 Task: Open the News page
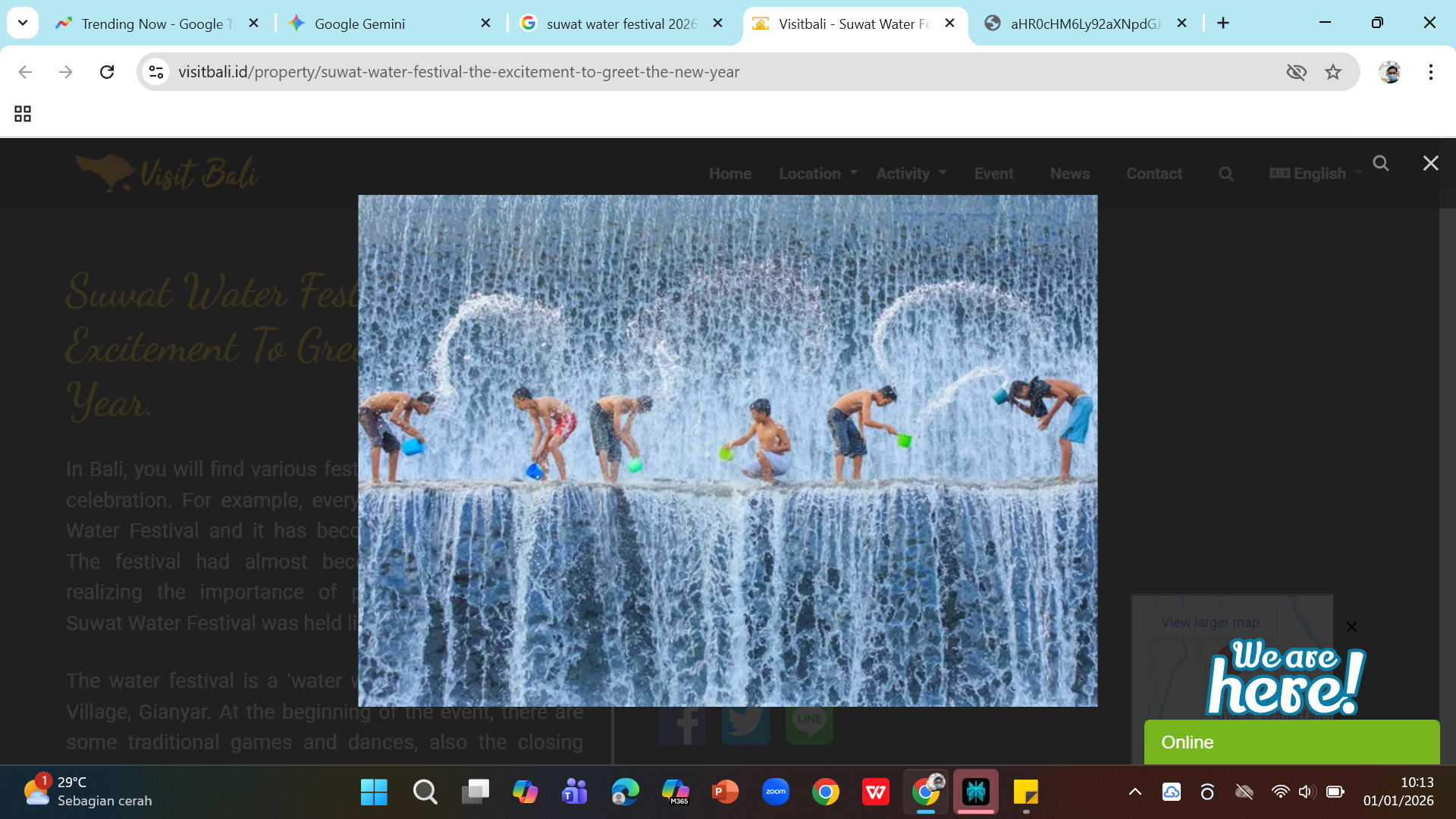pos(1070,174)
